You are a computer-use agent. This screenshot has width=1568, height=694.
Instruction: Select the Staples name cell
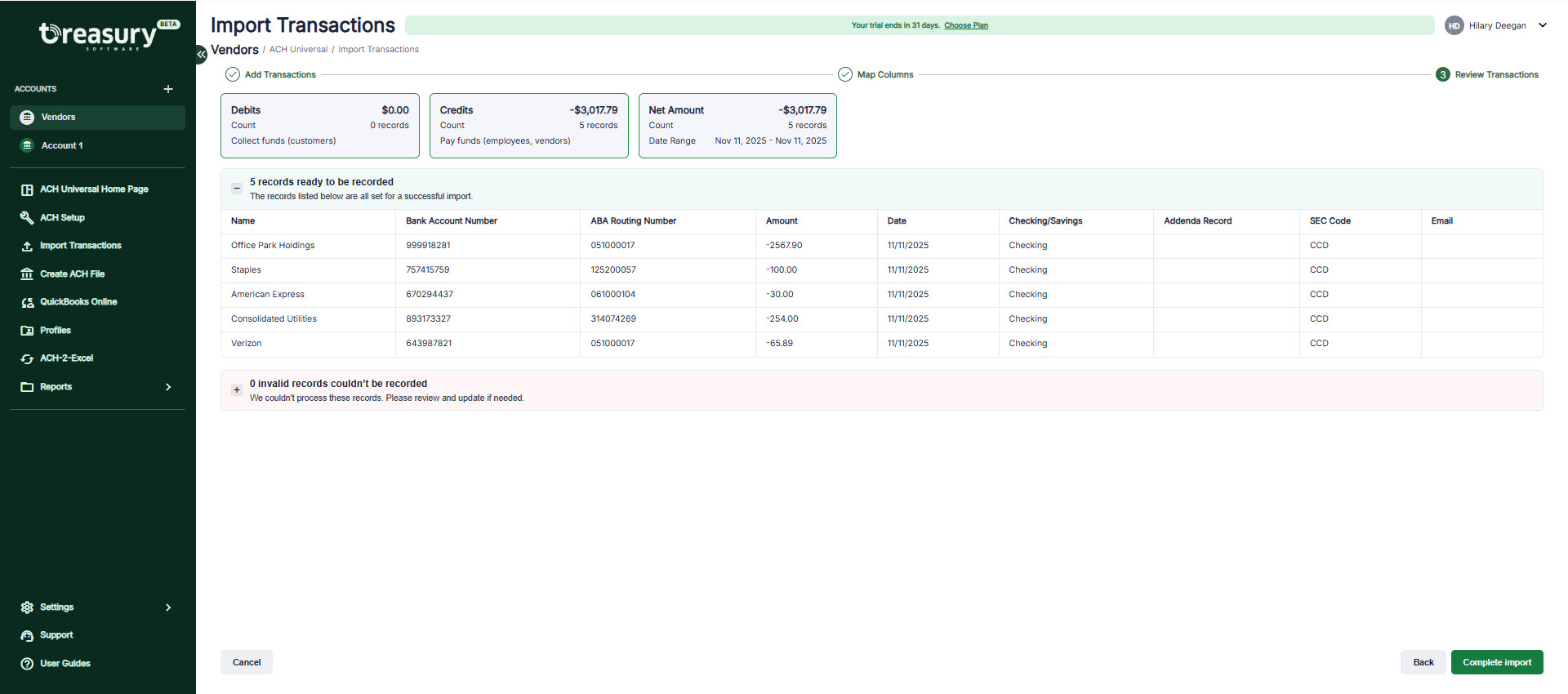(x=308, y=270)
